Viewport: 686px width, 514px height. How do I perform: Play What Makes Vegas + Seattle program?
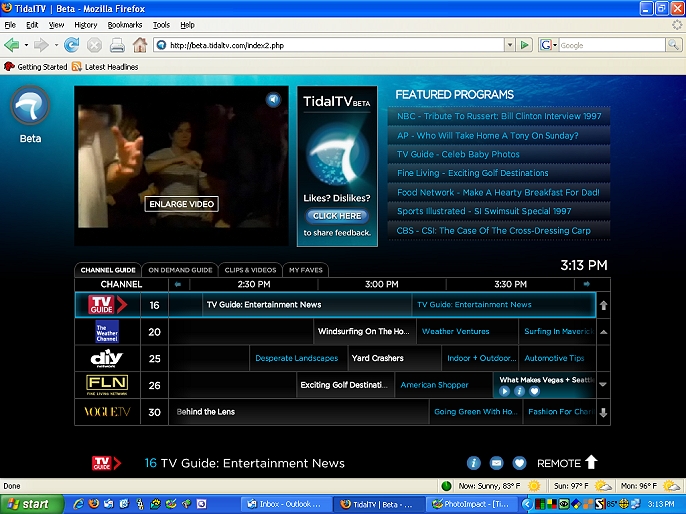click(504, 391)
